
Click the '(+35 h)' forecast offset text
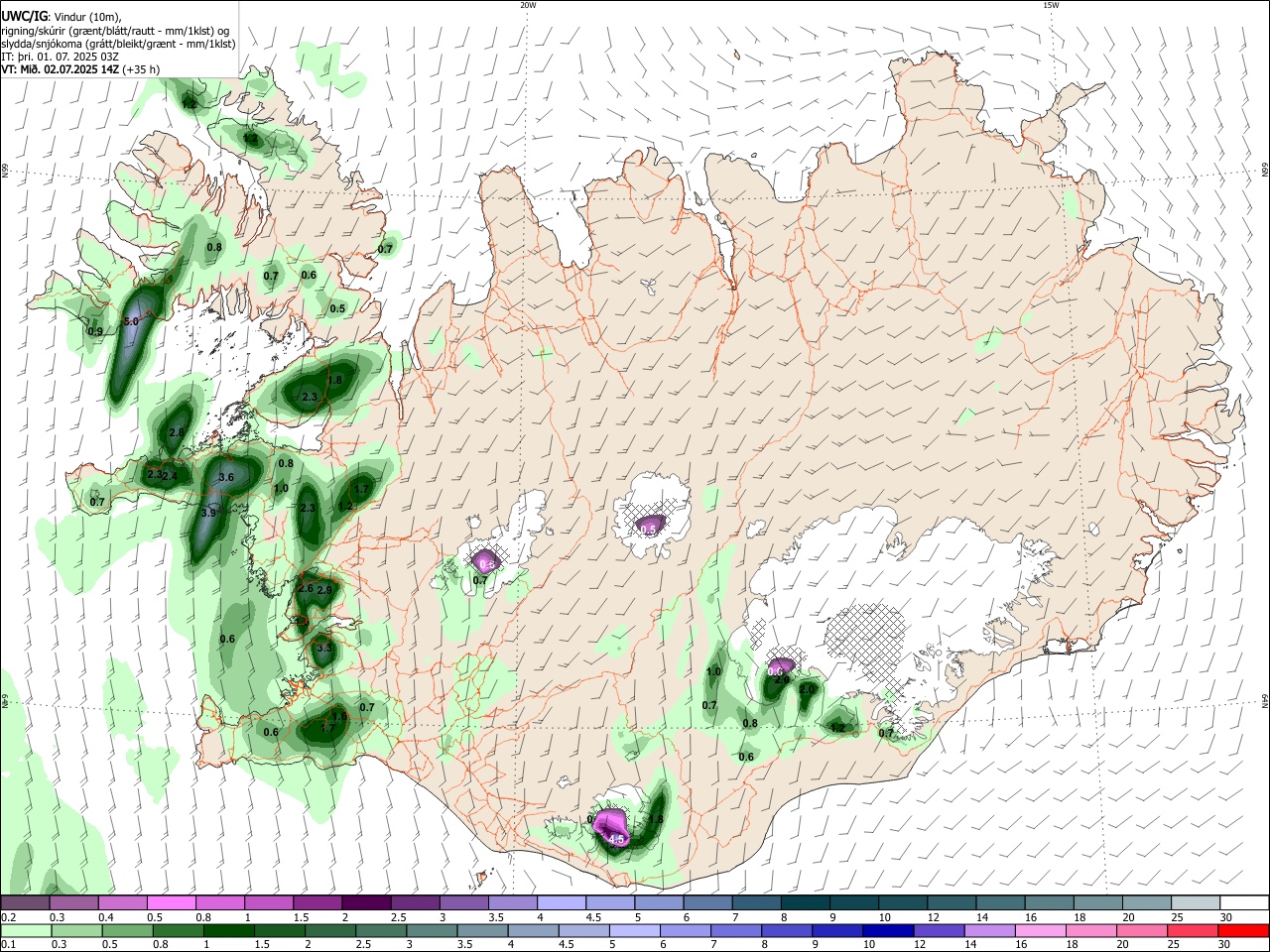[142, 69]
